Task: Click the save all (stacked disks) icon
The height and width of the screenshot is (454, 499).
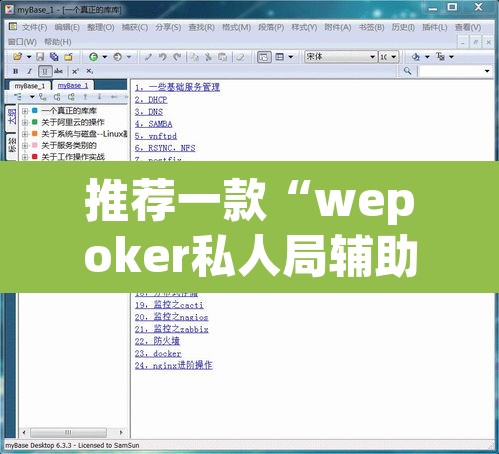Action: coord(54,57)
